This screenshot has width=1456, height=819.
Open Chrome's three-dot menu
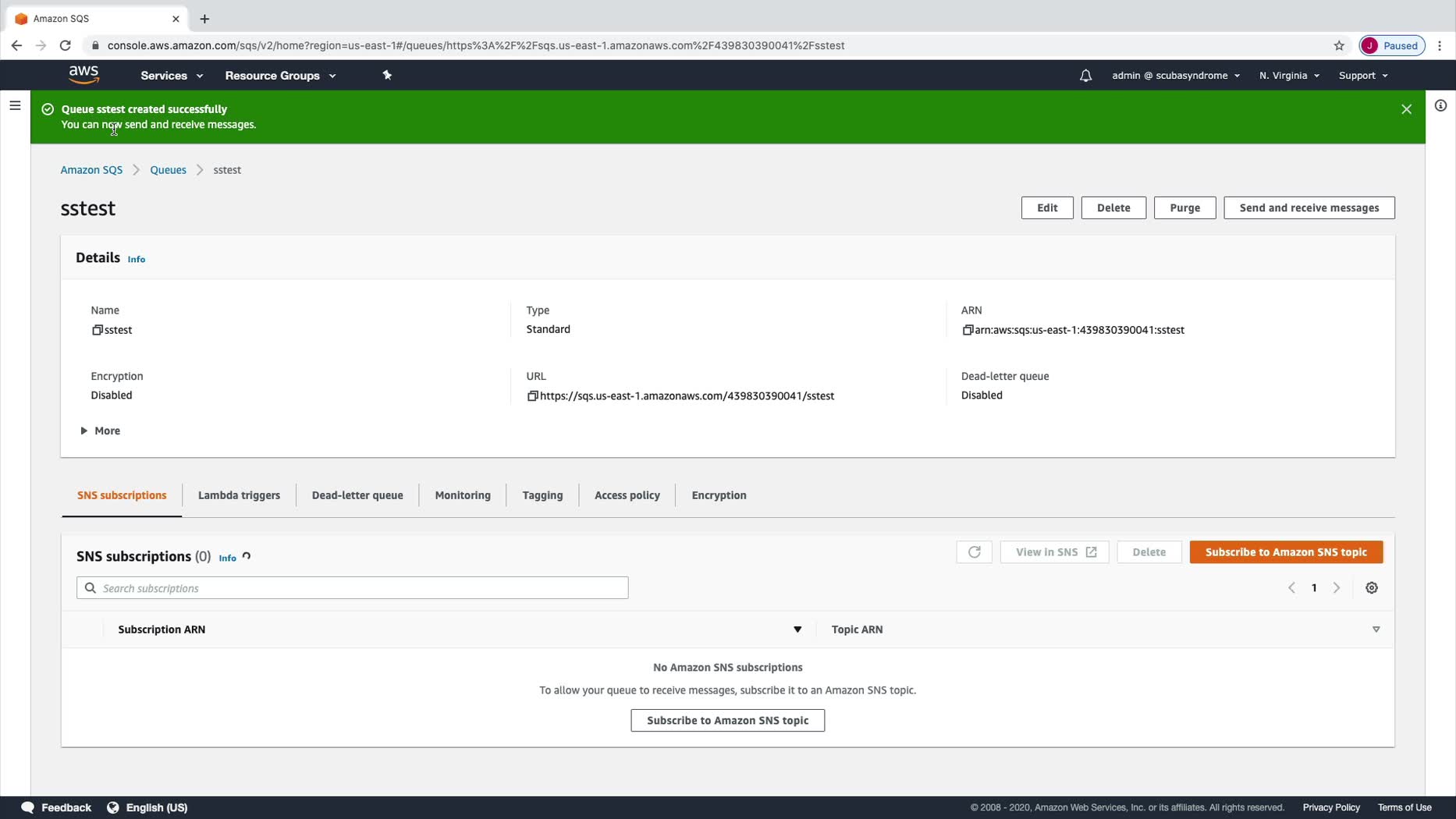coord(1440,45)
